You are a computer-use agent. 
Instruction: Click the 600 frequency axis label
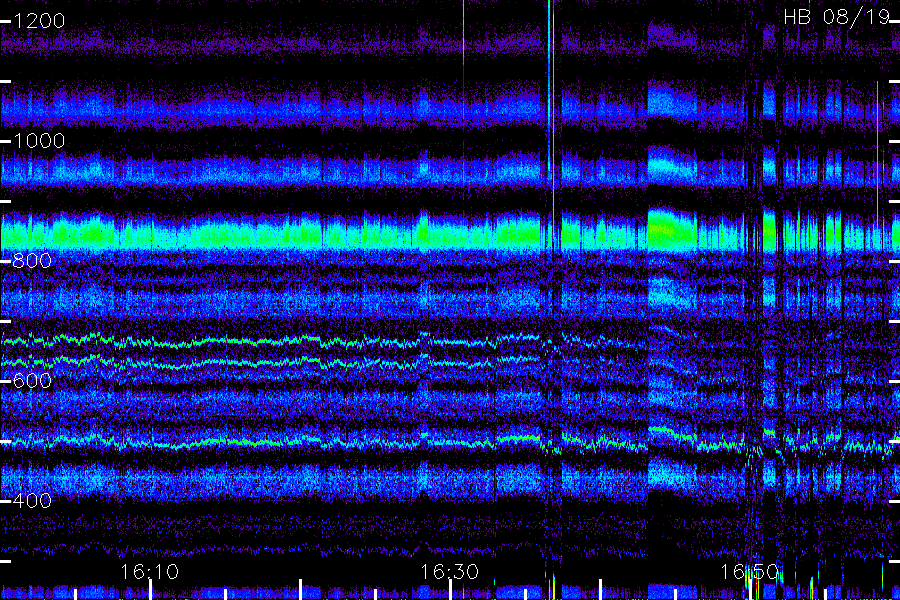click(x=32, y=381)
